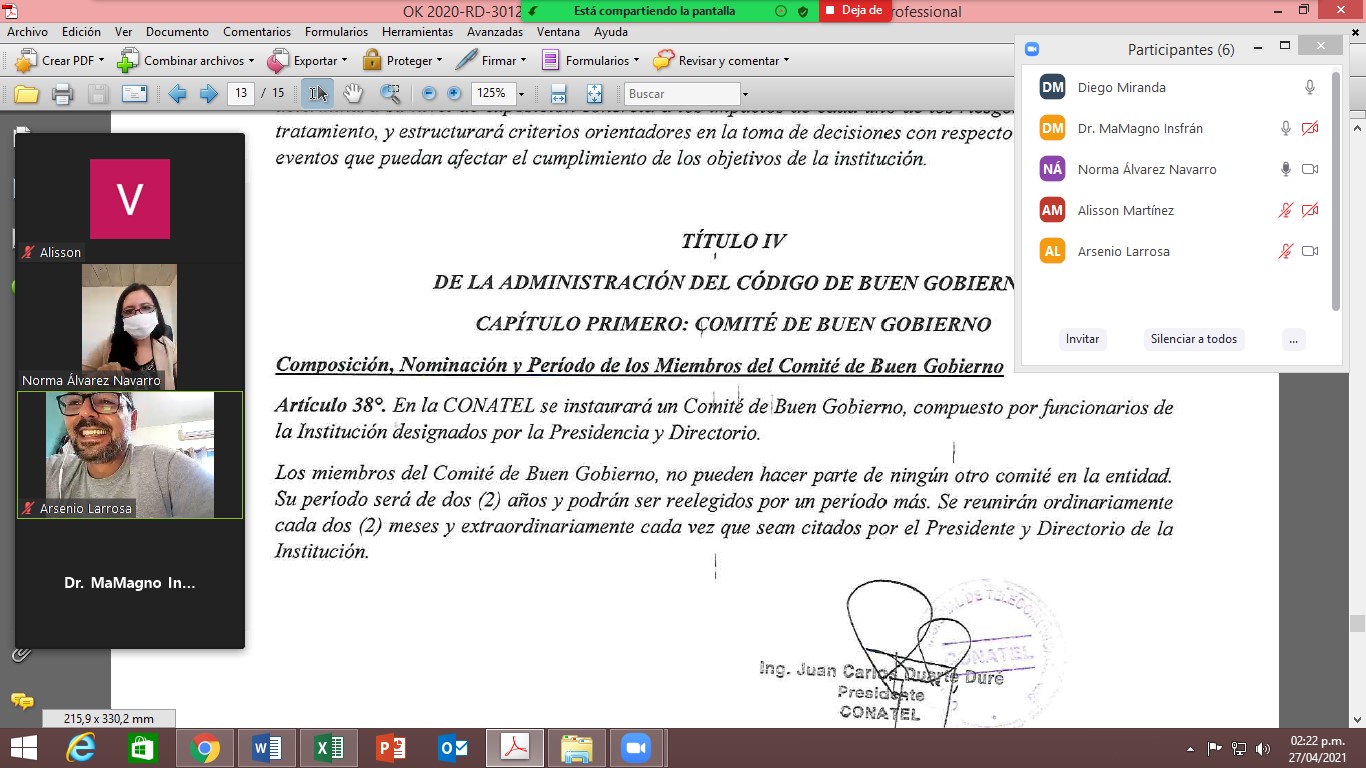Select the text Select tool

click(318, 94)
